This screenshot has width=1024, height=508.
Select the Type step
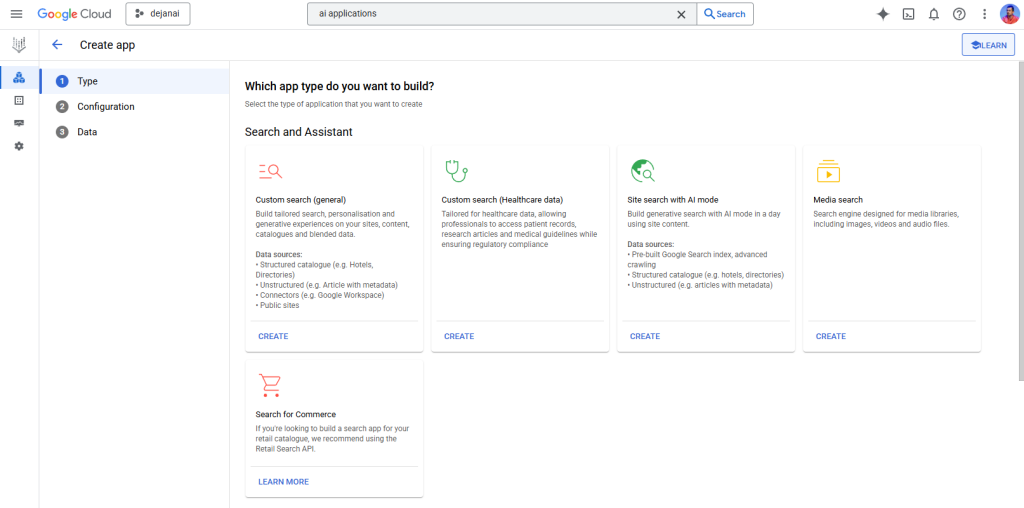tap(87, 81)
